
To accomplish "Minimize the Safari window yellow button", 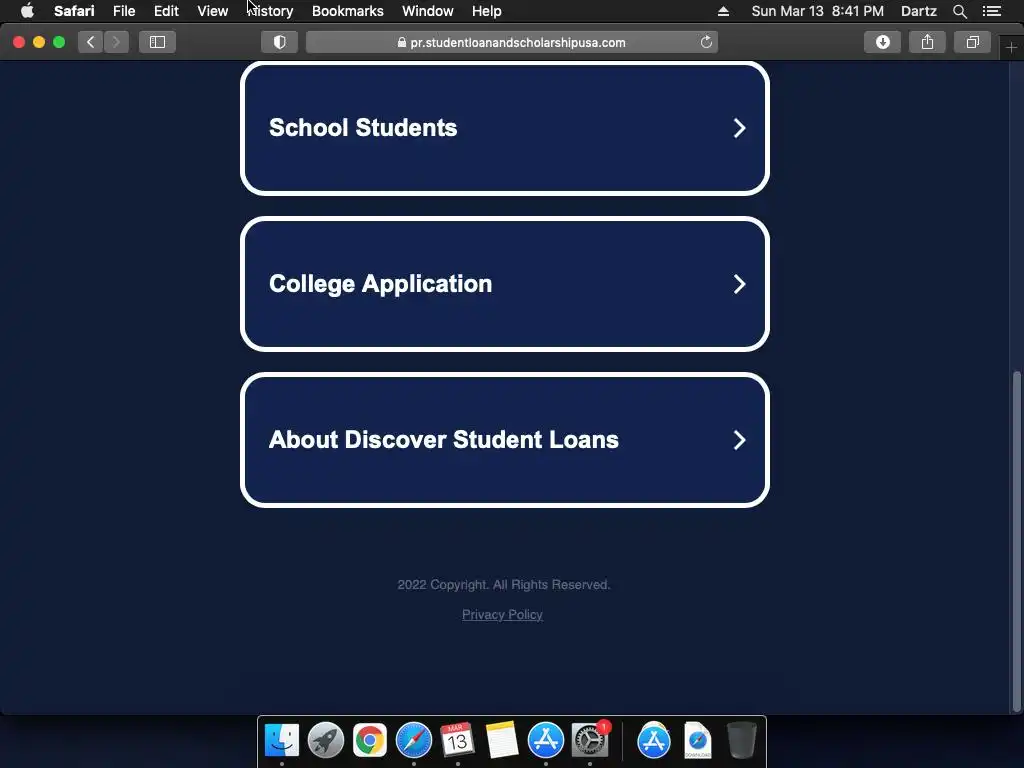I will (39, 42).
